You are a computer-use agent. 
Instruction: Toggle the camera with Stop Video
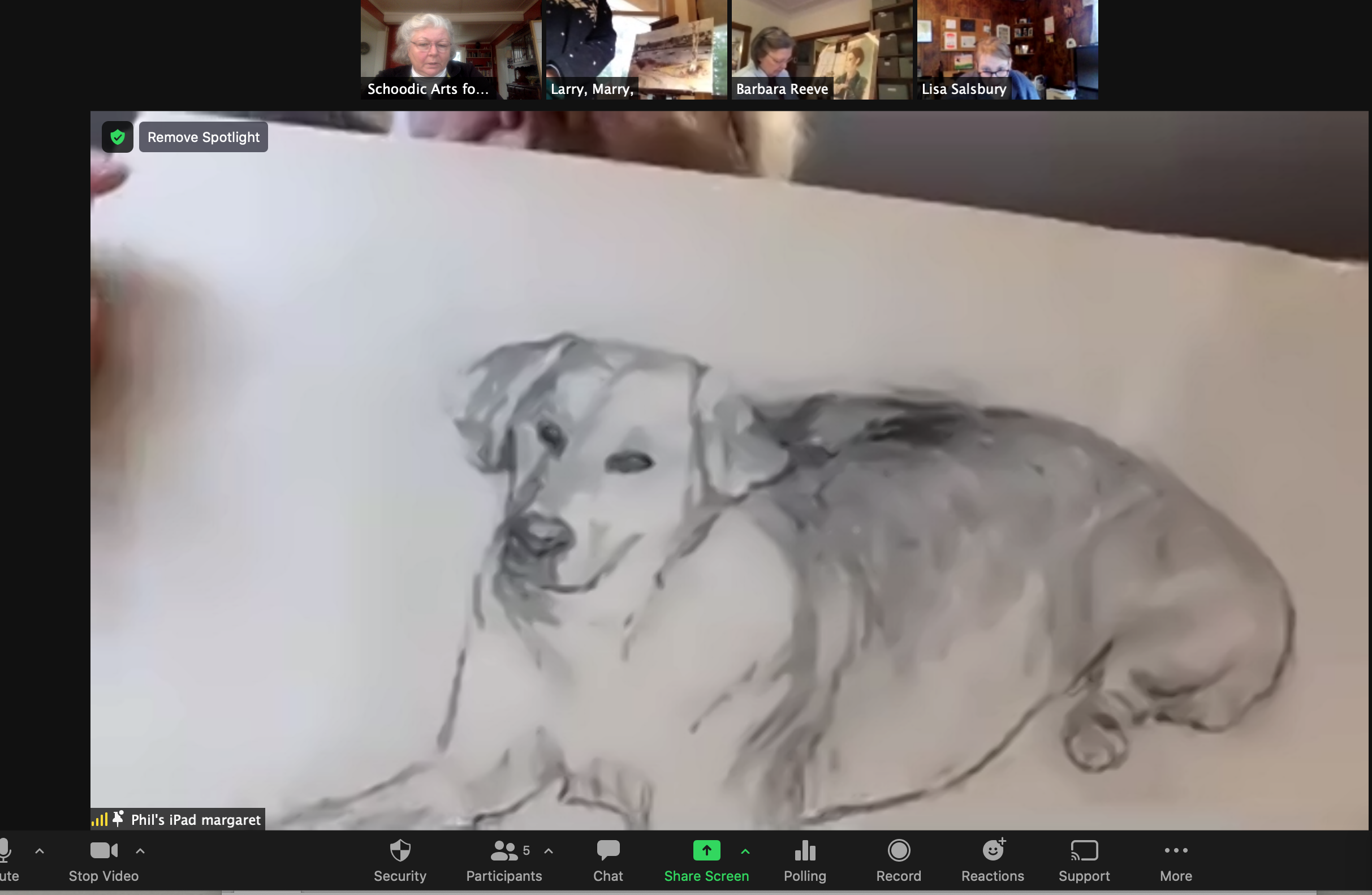103,860
